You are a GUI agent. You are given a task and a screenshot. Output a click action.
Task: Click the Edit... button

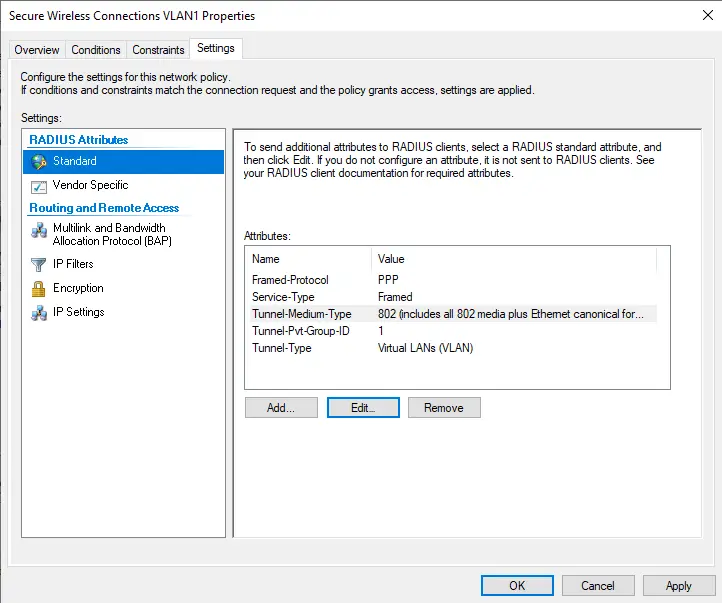coord(363,408)
